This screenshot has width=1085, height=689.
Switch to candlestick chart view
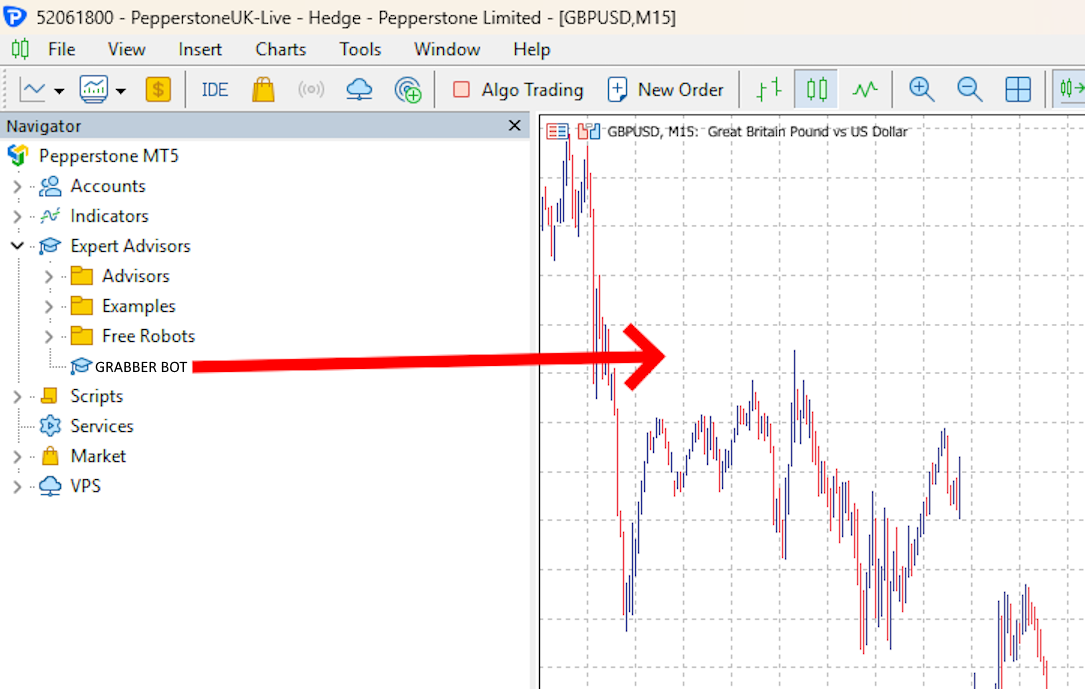[x=817, y=89]
